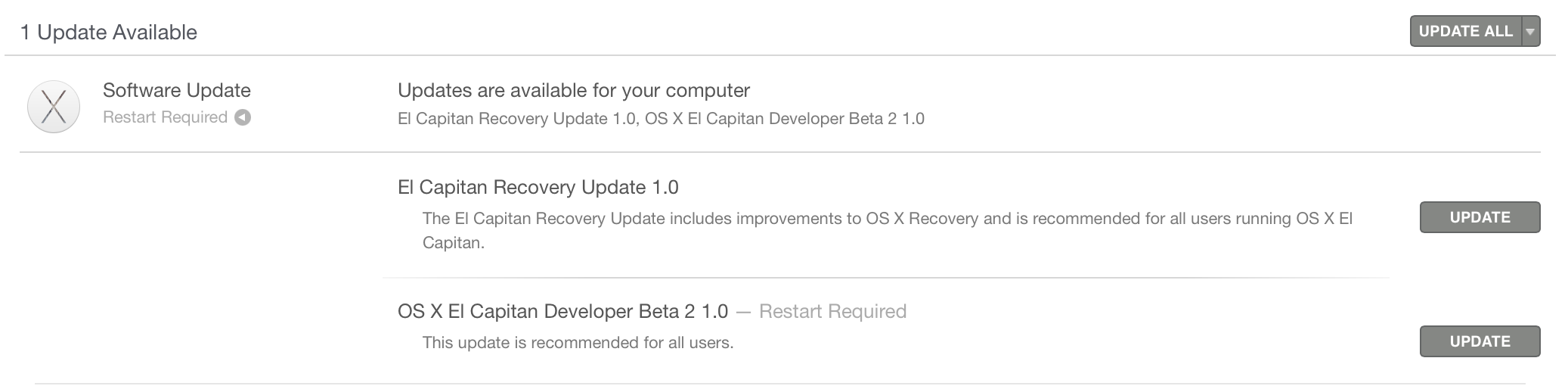The height and width of the screenshot is (386, 1568).
Task: Click the Recovery Update description paragraph
Action: pyautogui.click(x=888, y=230)
